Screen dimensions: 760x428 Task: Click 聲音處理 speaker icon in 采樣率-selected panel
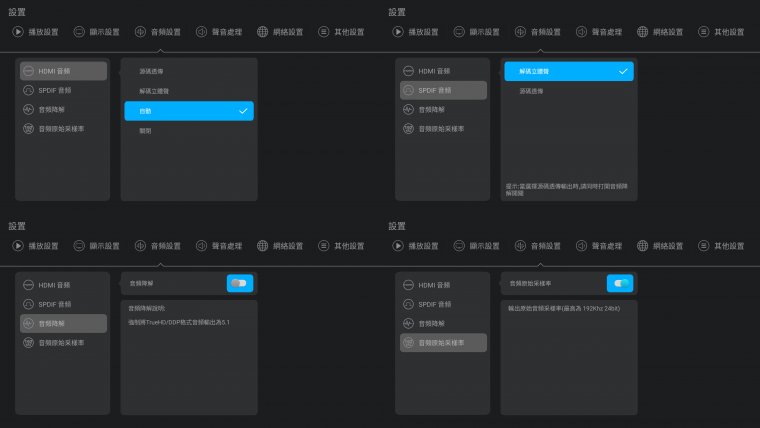581,246
